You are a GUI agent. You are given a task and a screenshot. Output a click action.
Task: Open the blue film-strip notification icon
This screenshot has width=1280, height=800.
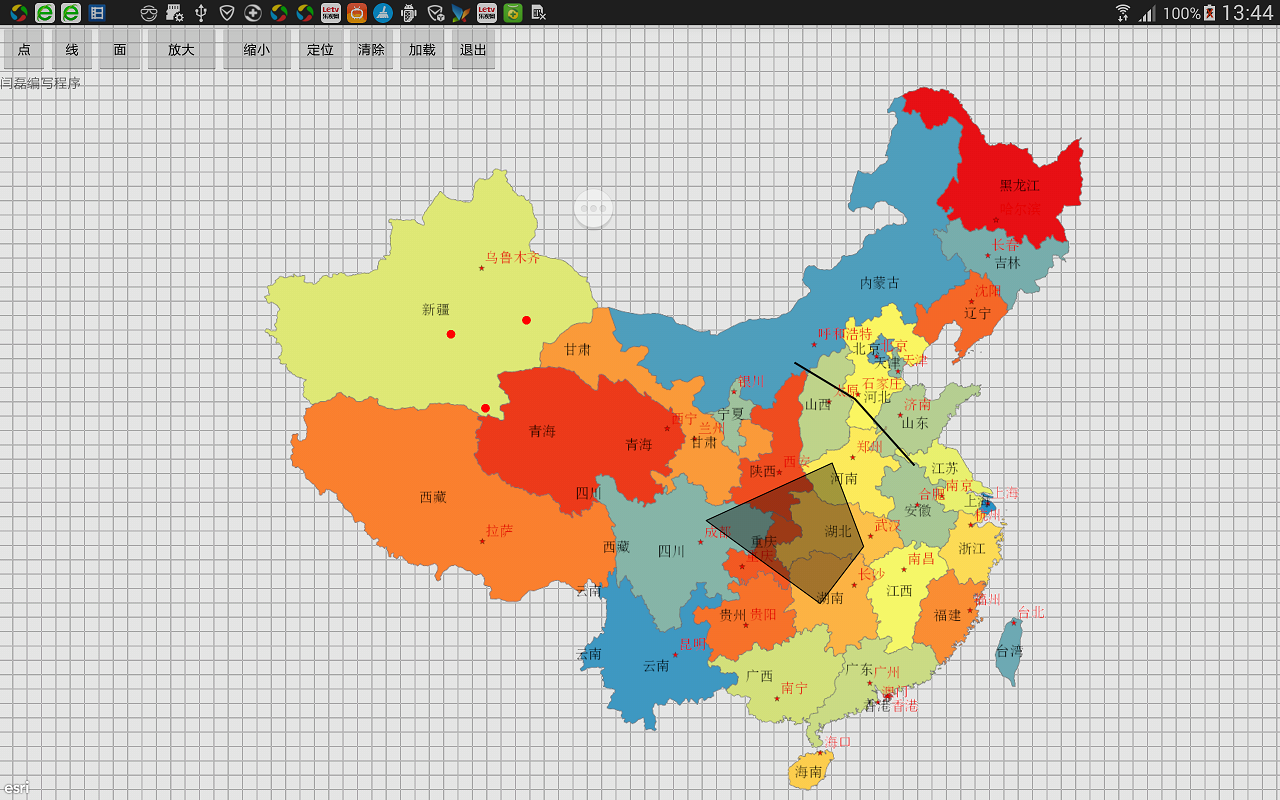point(97,13)
